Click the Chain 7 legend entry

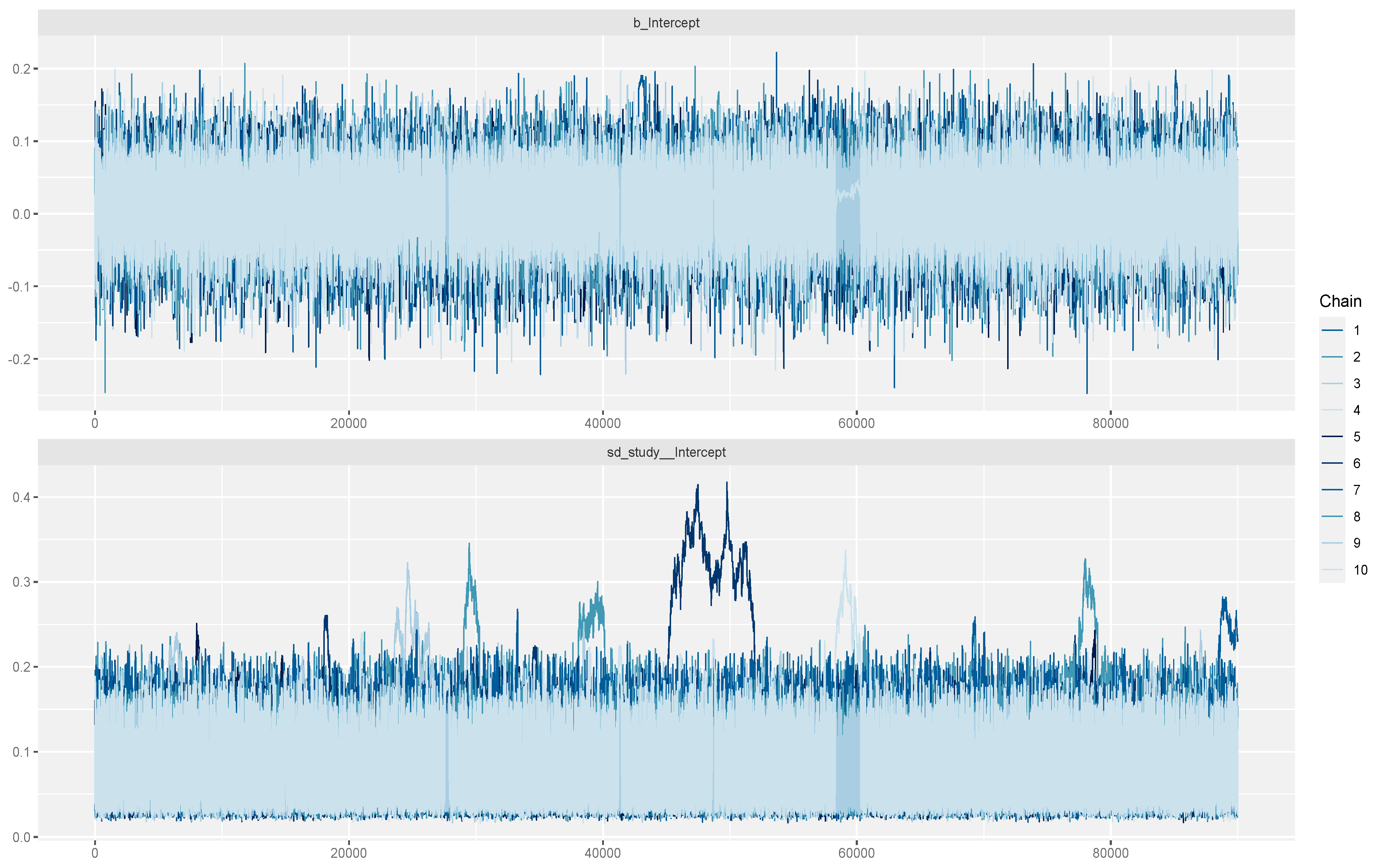pos(1356,490)
